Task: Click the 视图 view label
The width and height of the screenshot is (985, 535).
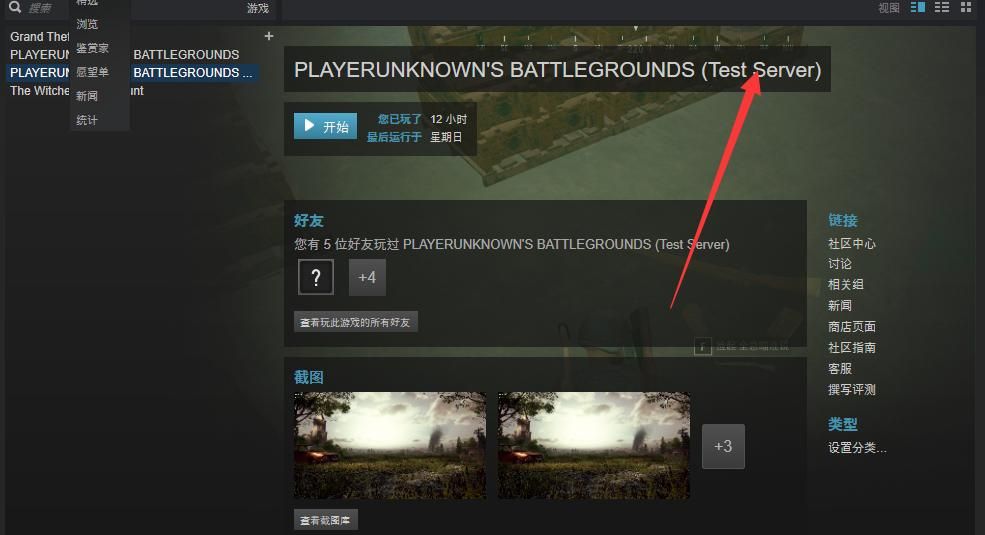Action: [889, 8]
